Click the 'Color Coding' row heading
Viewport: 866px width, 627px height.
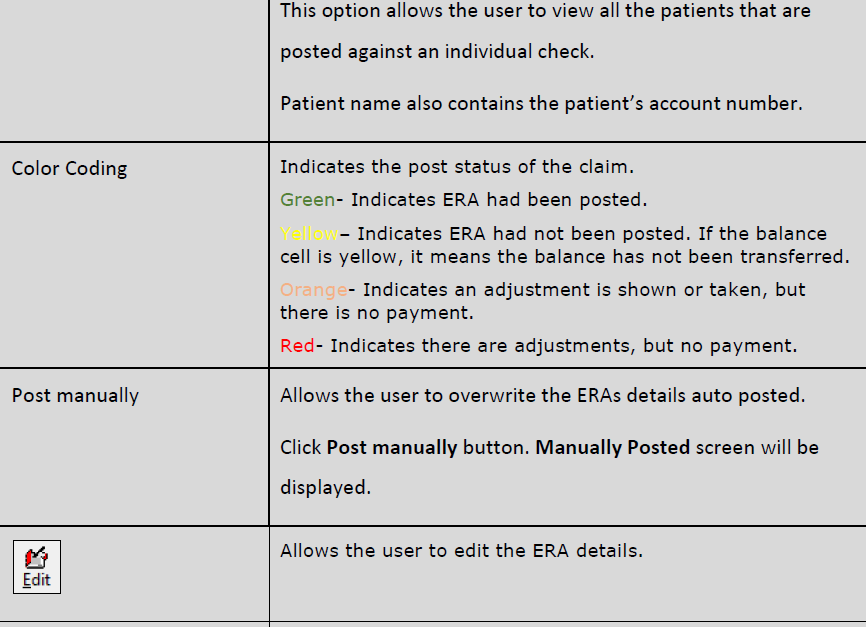tap(70, 168)
